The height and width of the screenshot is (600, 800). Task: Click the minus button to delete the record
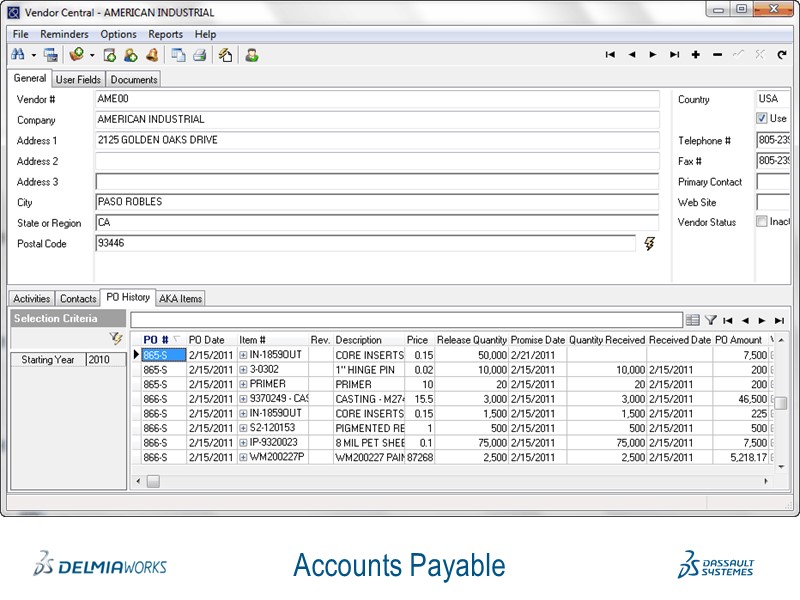[717, 55]
